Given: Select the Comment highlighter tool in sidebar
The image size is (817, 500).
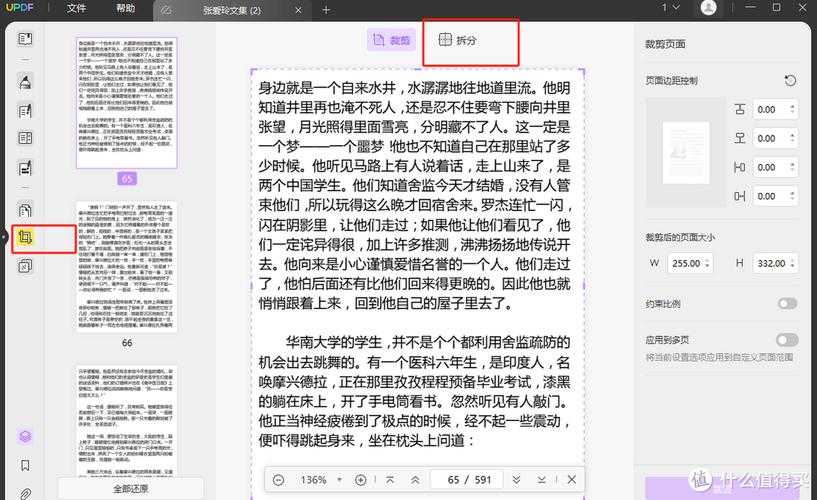Looking at the screenshot, I should [x=25, y=82].
